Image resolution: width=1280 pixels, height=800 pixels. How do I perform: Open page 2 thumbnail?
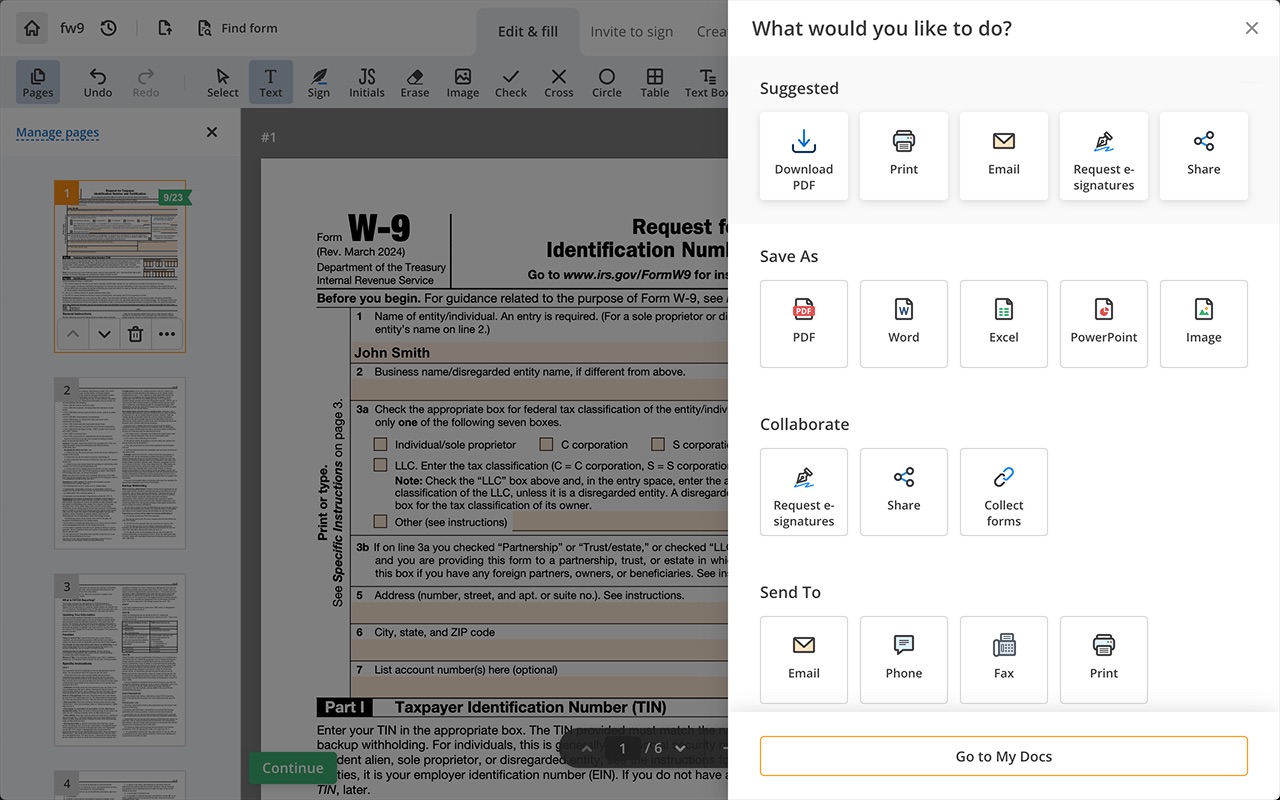tap(120, 463)
